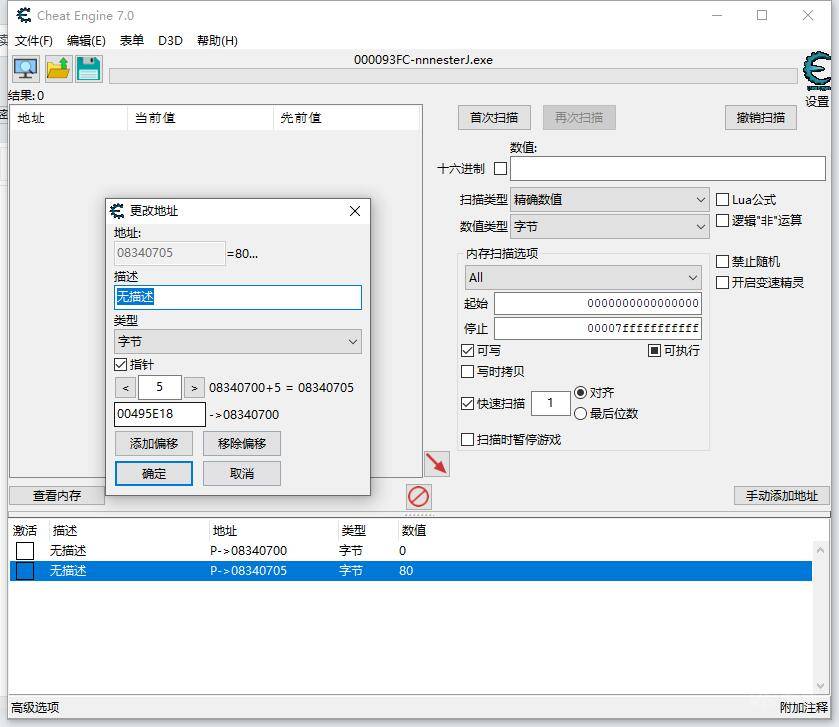839x727 pixels.
Task: Click the base address 00495E18 field
Action: pos(159,415)
